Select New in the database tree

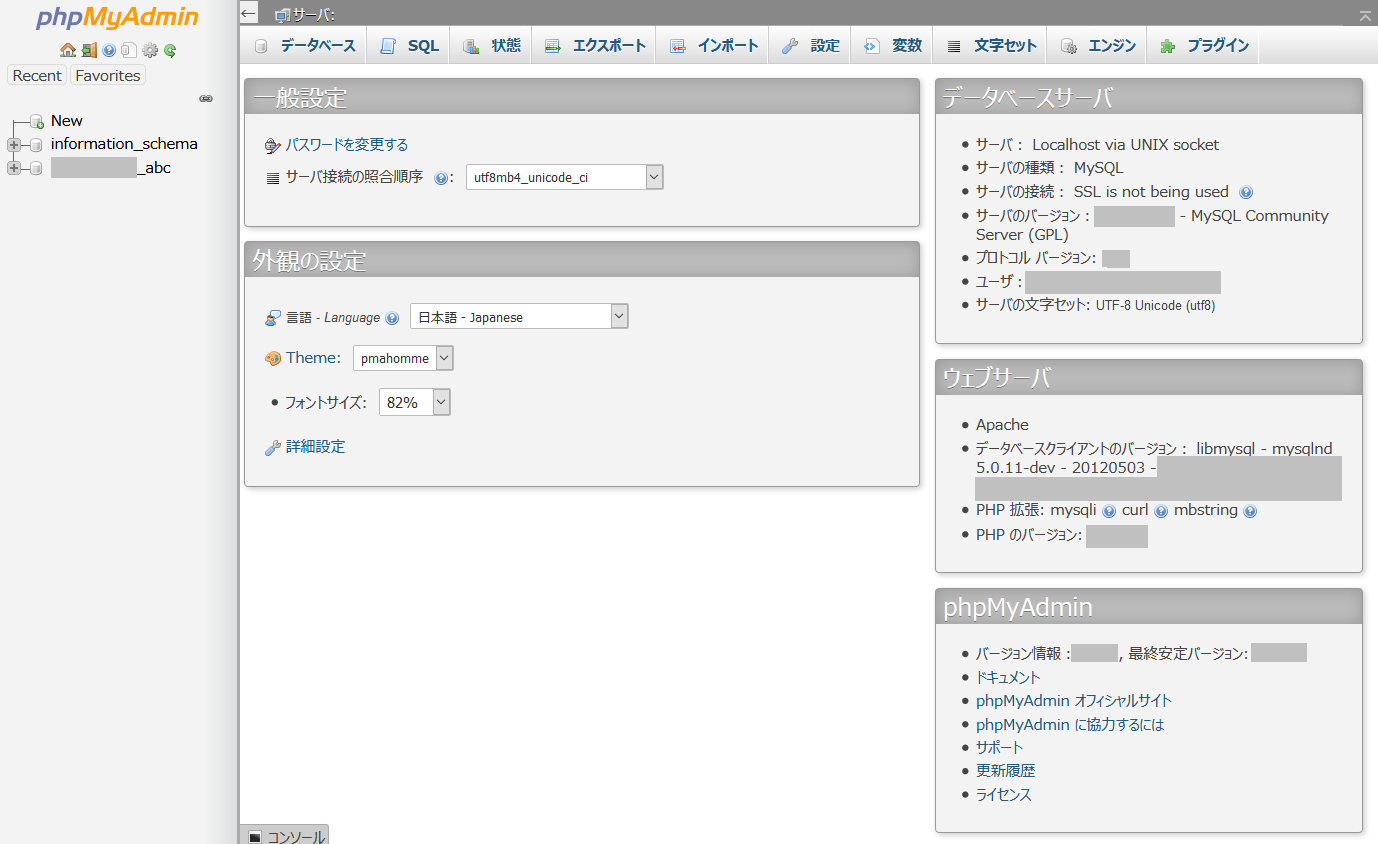(x=67, y=121)
